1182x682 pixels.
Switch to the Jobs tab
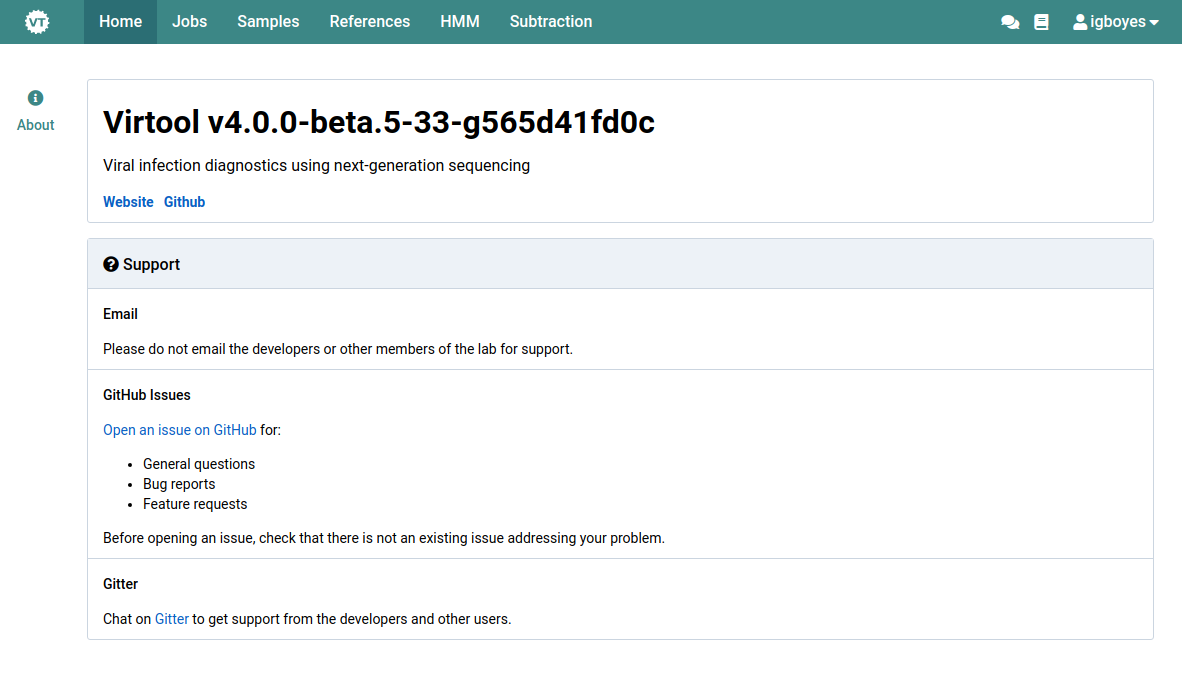pos(189,20)
